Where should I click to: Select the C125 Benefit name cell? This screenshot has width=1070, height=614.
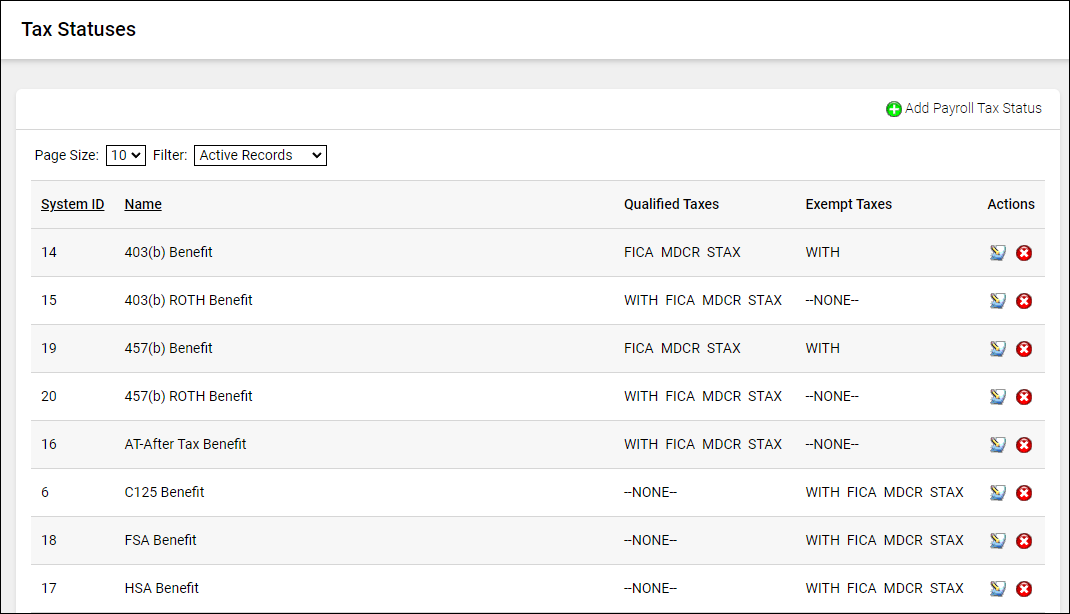point(164,492)
